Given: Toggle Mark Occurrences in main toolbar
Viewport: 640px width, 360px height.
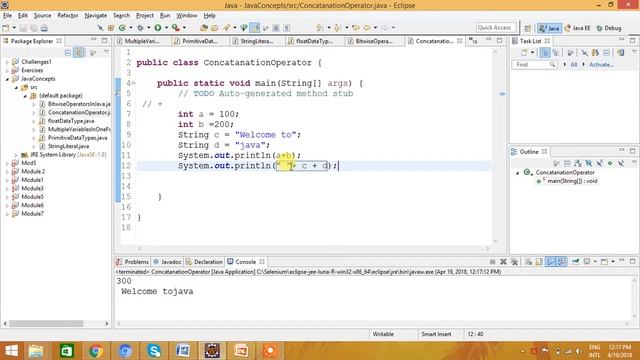Looking at the screenshot, I should click(255, 28).
